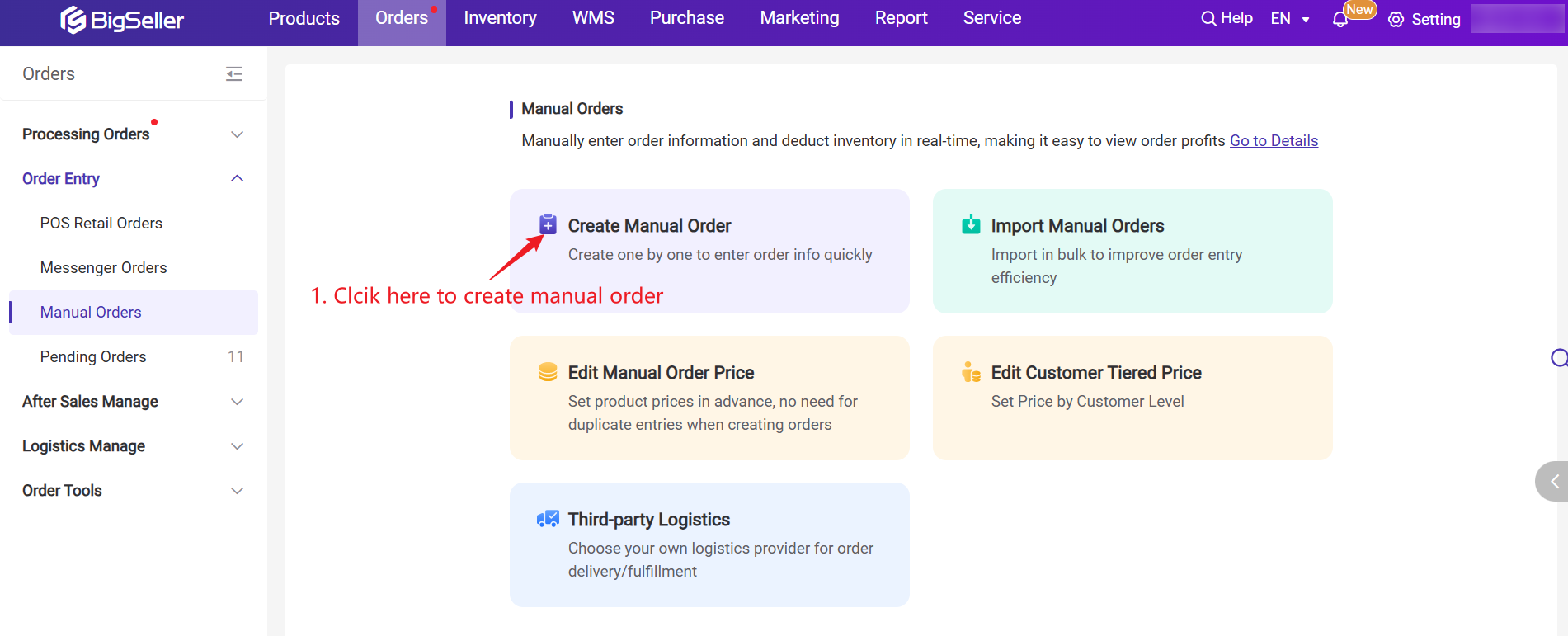
Task: Select Pending Orders in sidebar
Action: [93, 357]
